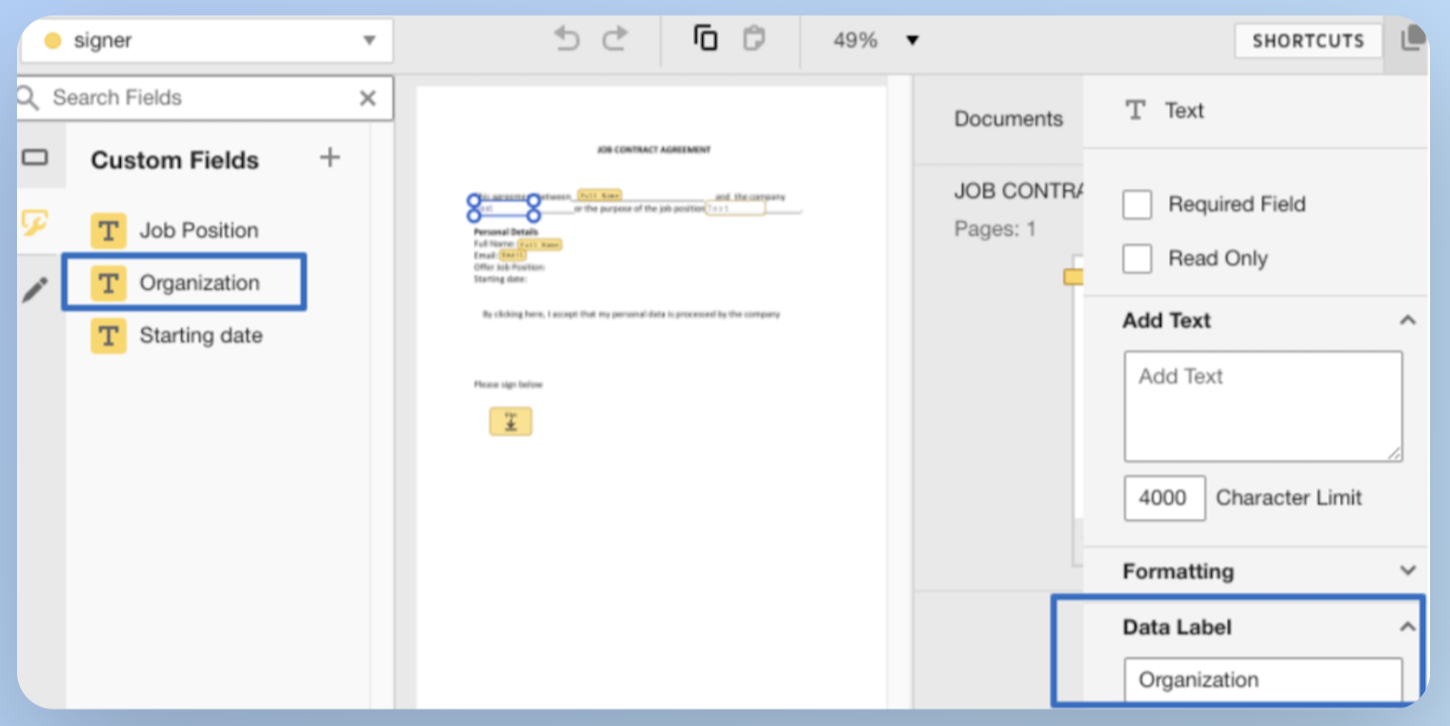This screenshot has height=726, width=1450.
Task: Click the T icon beside Organization
Action: point(108,283)
